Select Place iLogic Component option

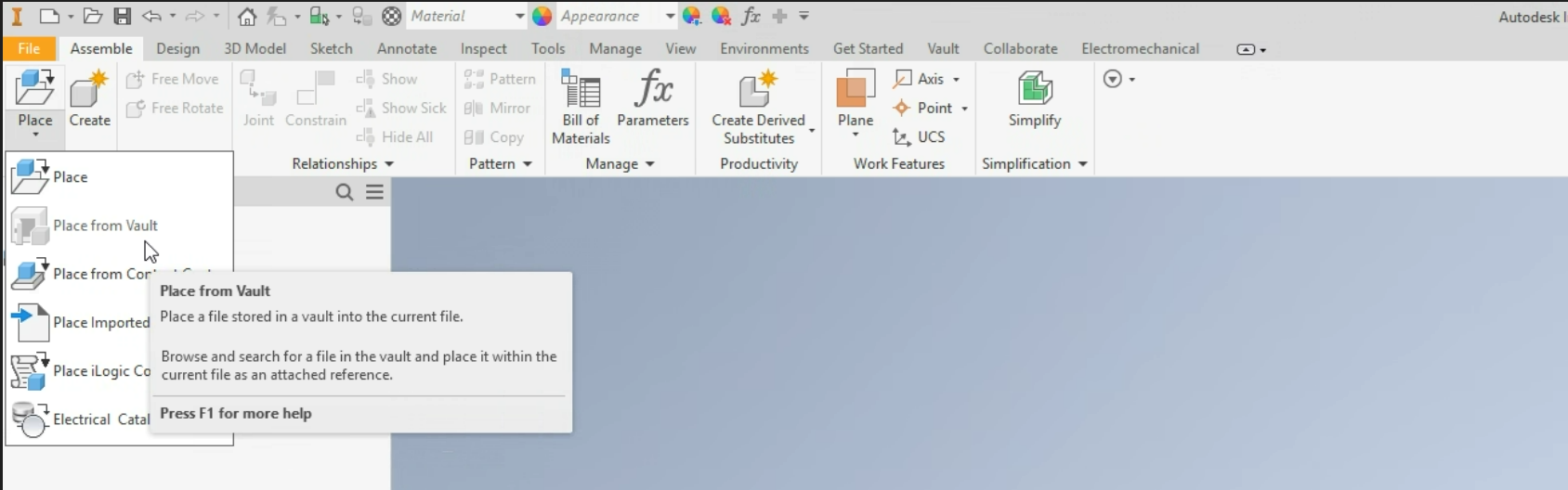point(119,370)
